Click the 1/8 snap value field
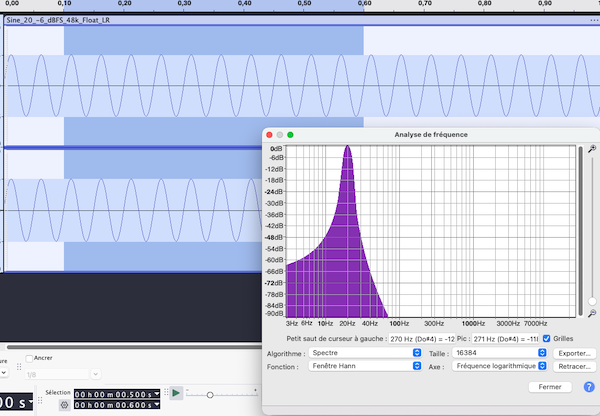Viewport: 600px width, 416px height. 57,374
